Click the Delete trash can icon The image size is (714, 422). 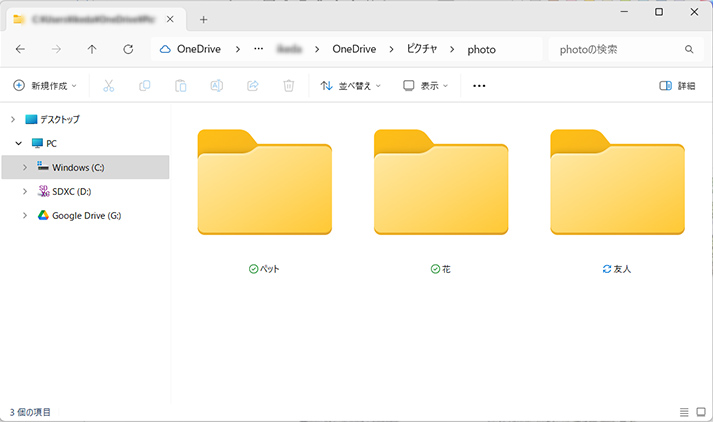(288, 86)
